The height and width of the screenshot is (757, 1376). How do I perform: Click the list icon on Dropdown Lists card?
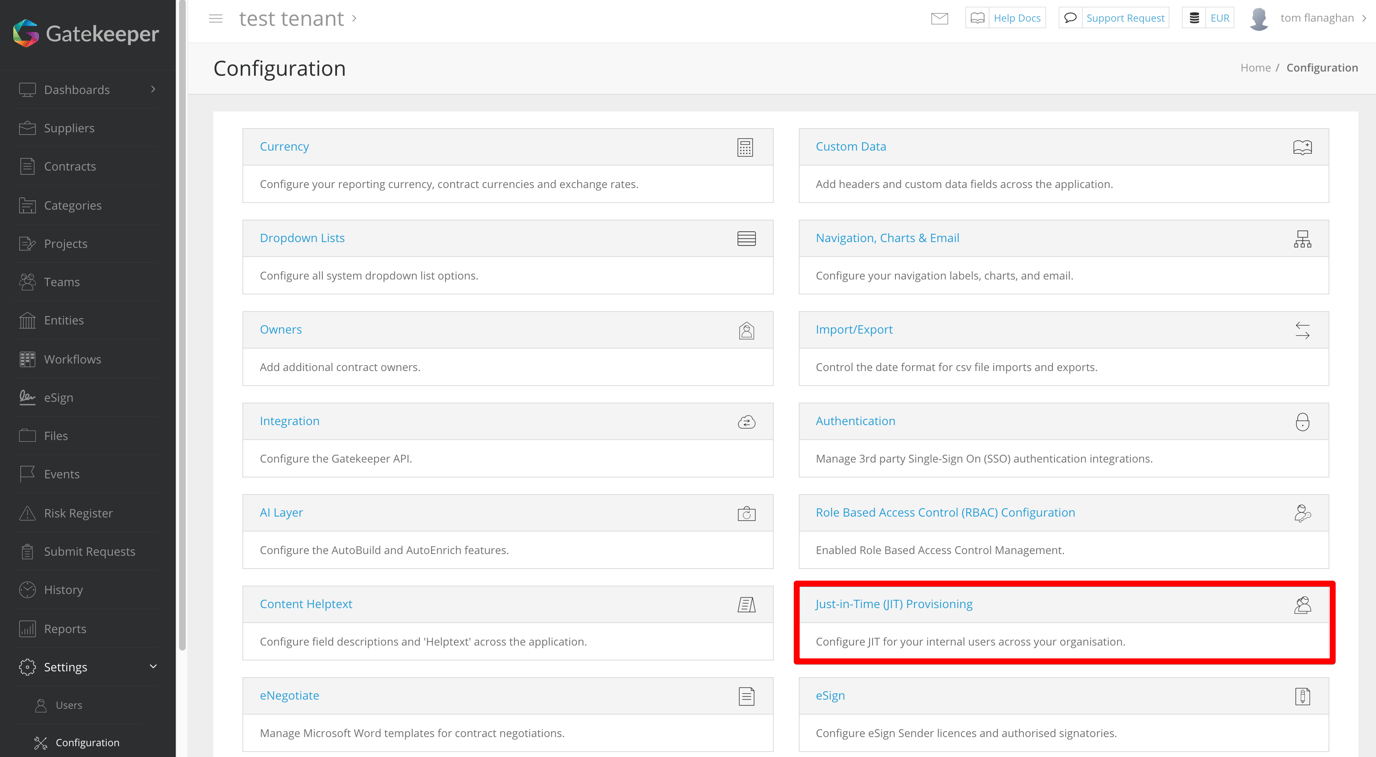click(746, 238)
